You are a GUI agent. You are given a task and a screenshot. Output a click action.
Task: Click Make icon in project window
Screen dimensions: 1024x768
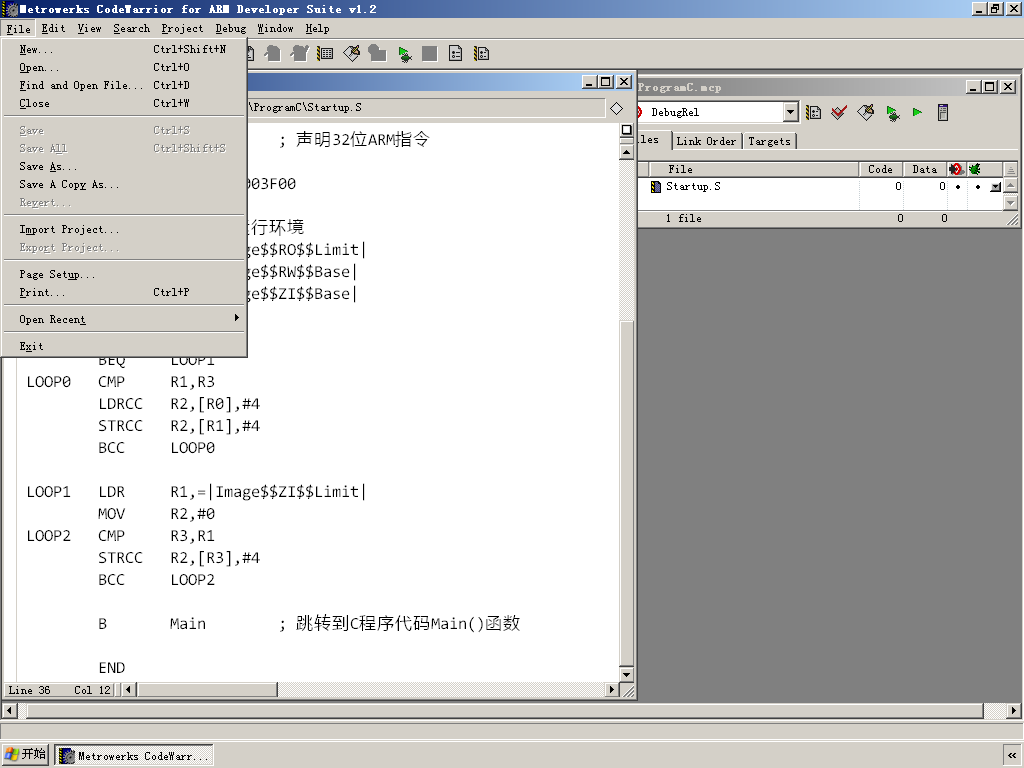pyautogui.click(x=866, y=112)
